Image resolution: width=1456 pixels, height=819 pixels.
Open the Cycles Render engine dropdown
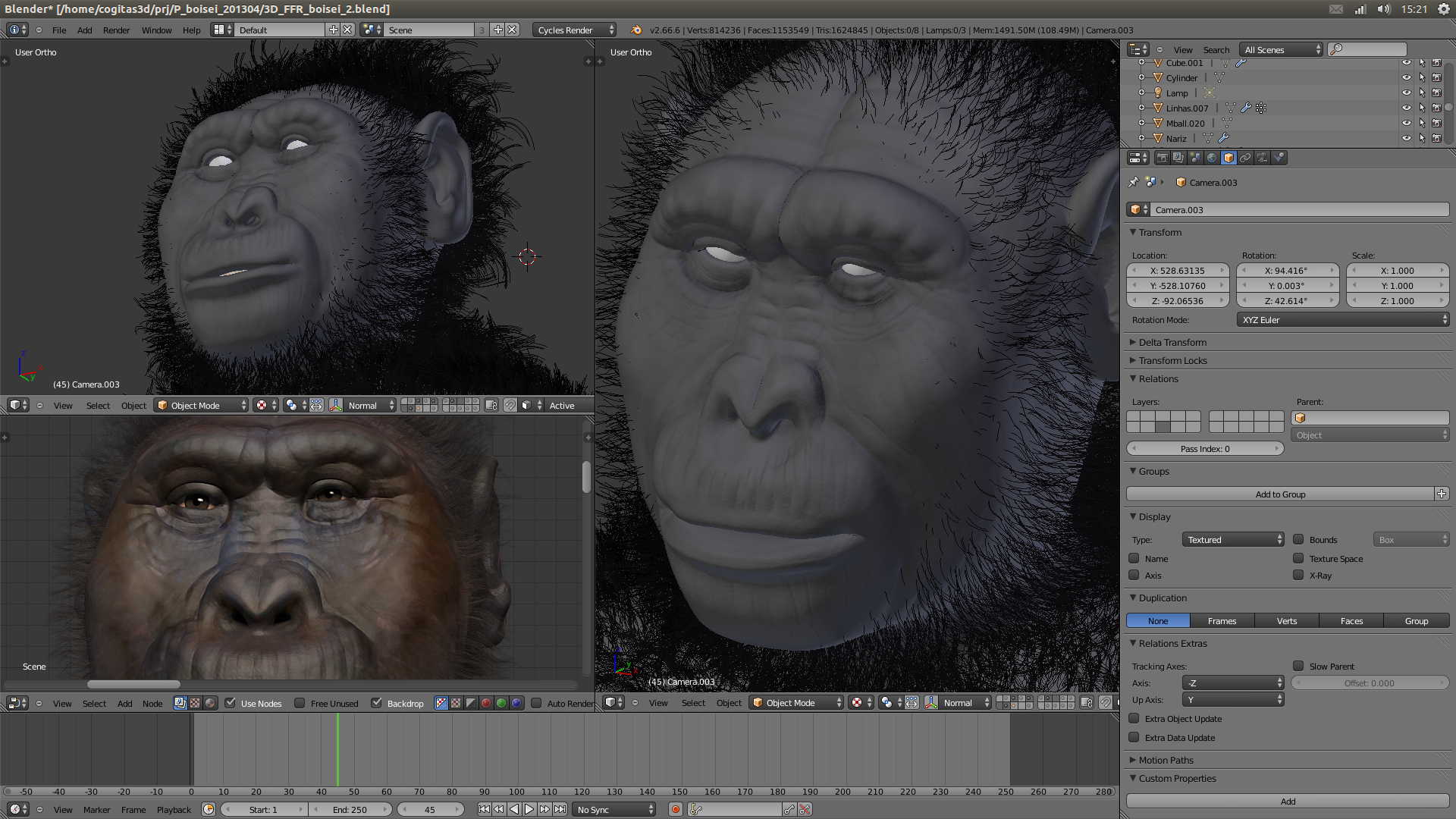pos(574,30)
